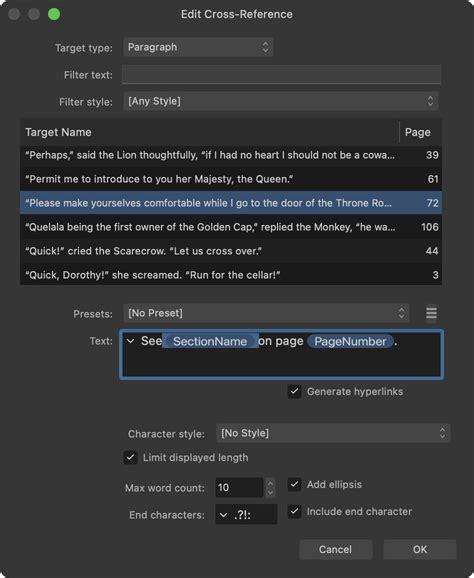Click the OK button
The height and width of the screenshot is (578, 474).
pos(420,550)
